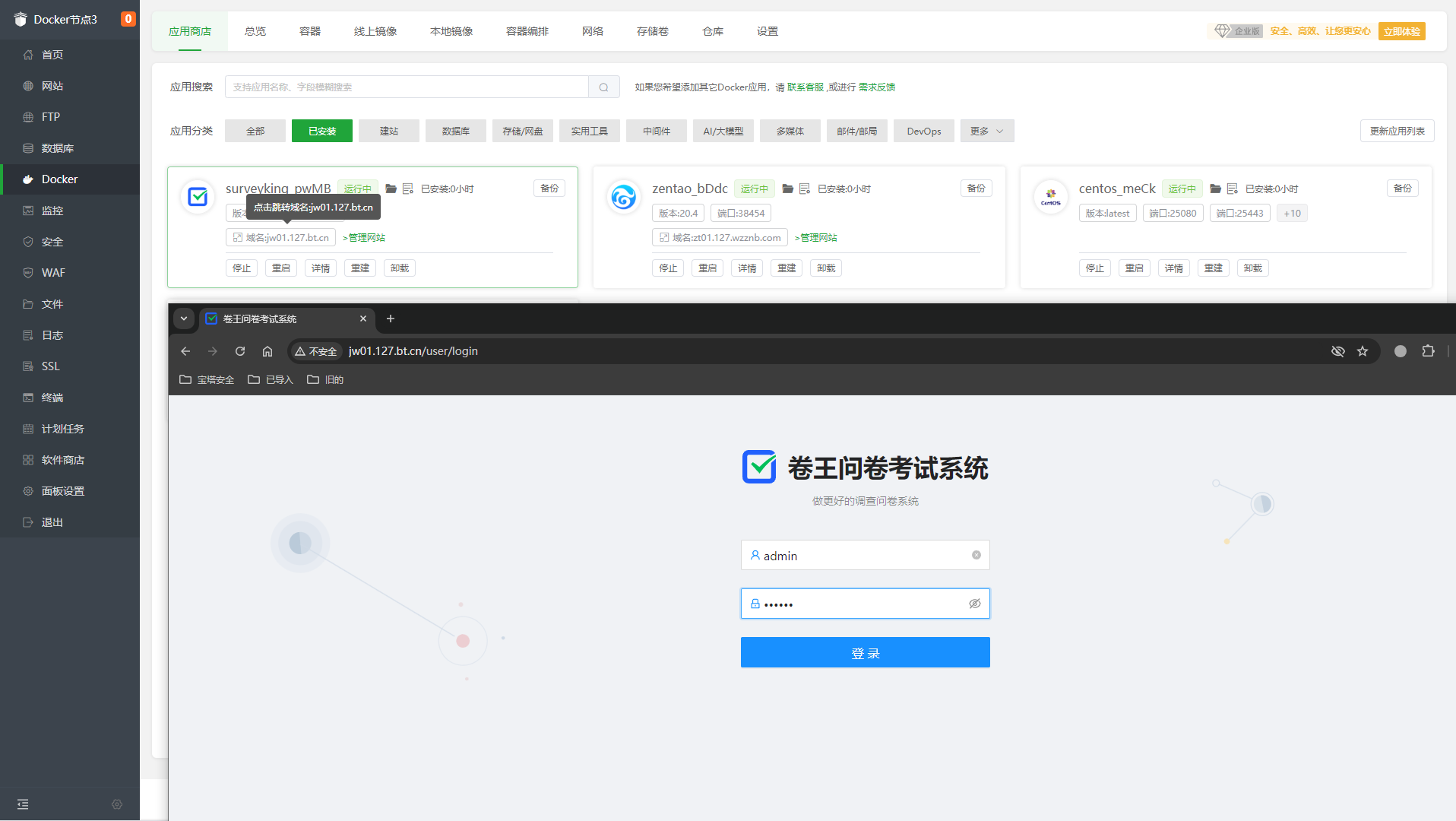Screen dimensions: 1456x821
Task: Click the centos app logo icon
Action: coord(1051,197)
